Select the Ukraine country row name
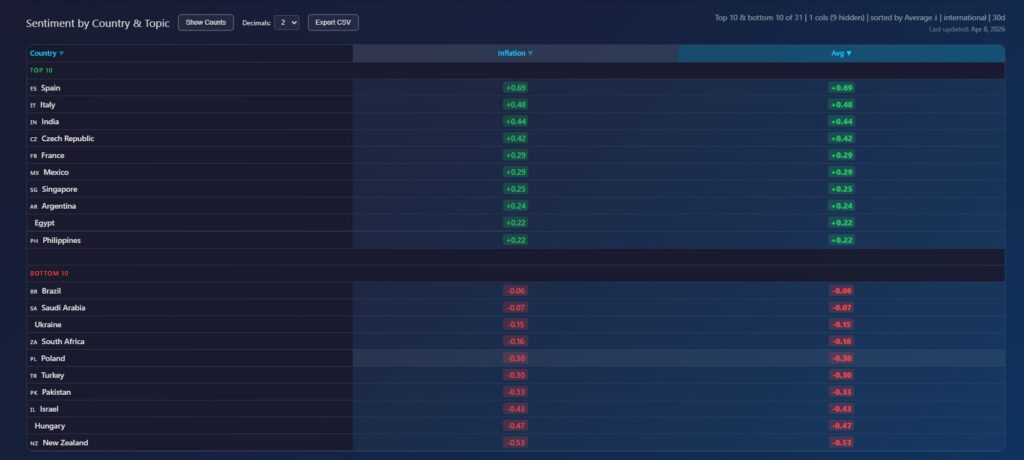The width and height of the screenshot is (1024, 460). (x=48, y=325)
